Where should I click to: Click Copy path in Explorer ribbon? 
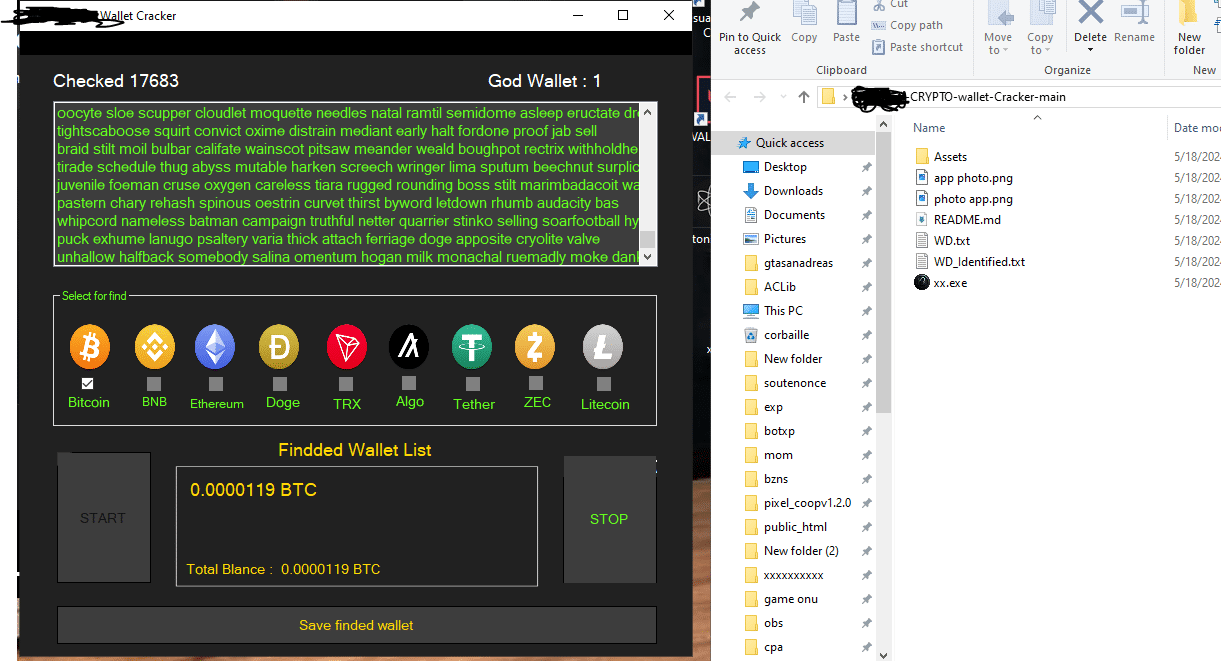[x=907, y=25]
